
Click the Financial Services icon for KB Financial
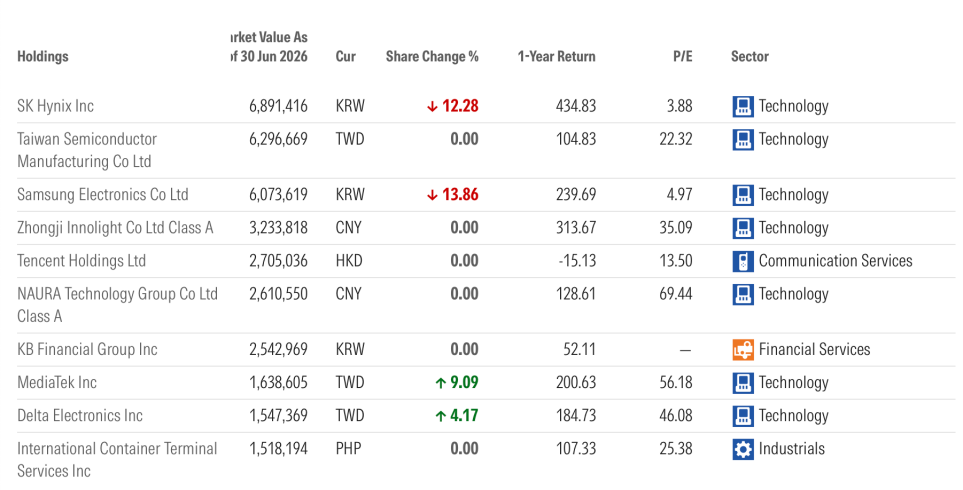[x=743, y=349]
